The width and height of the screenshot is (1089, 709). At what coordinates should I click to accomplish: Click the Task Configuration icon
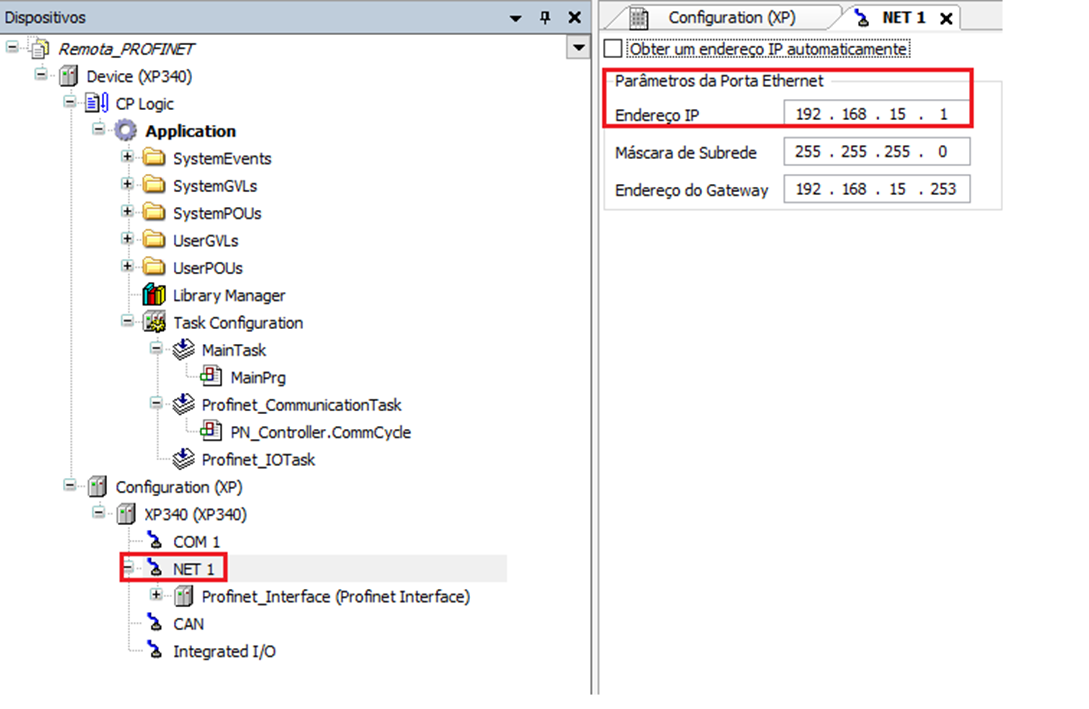point(154,323)
